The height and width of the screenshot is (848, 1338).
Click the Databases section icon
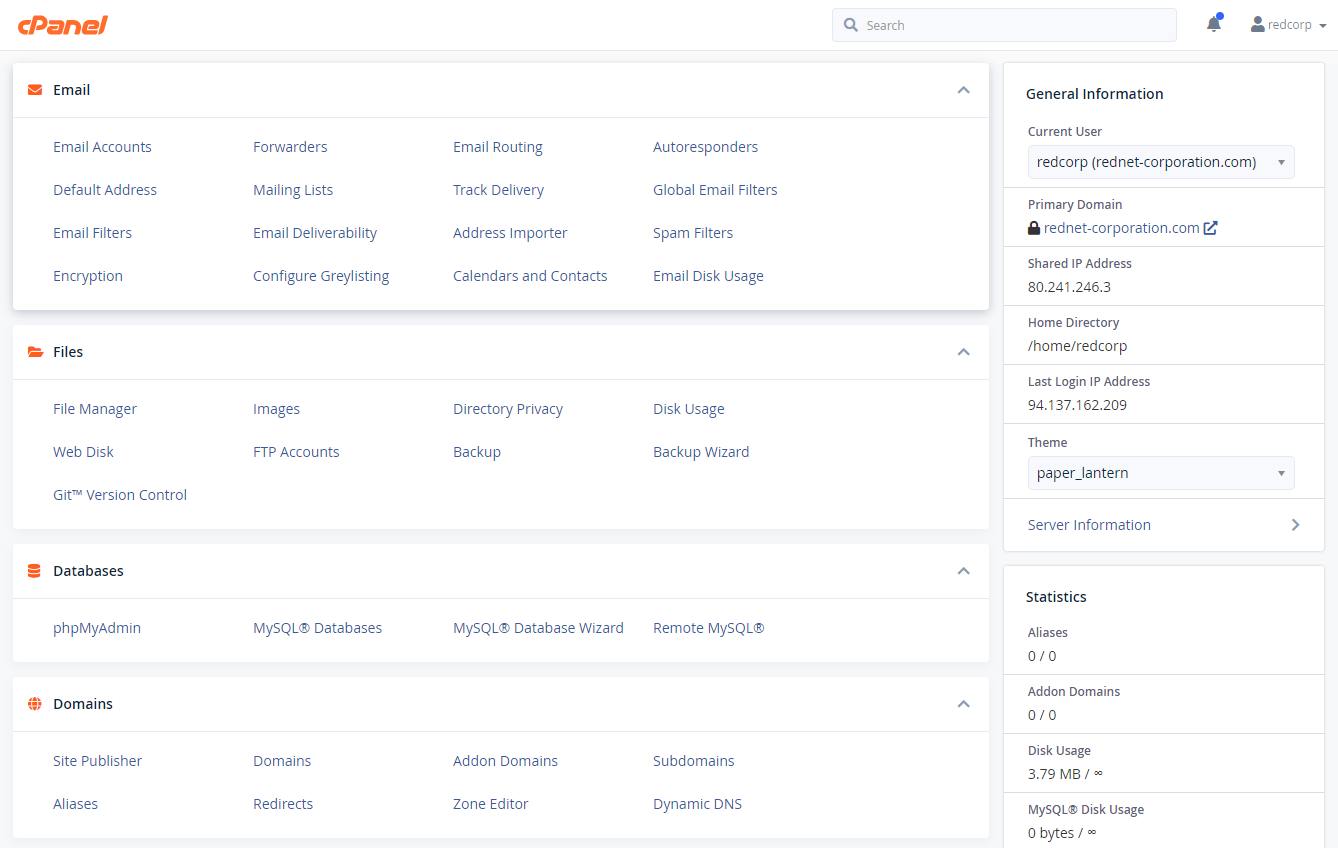pyautogui.click(x=35, y=571)
